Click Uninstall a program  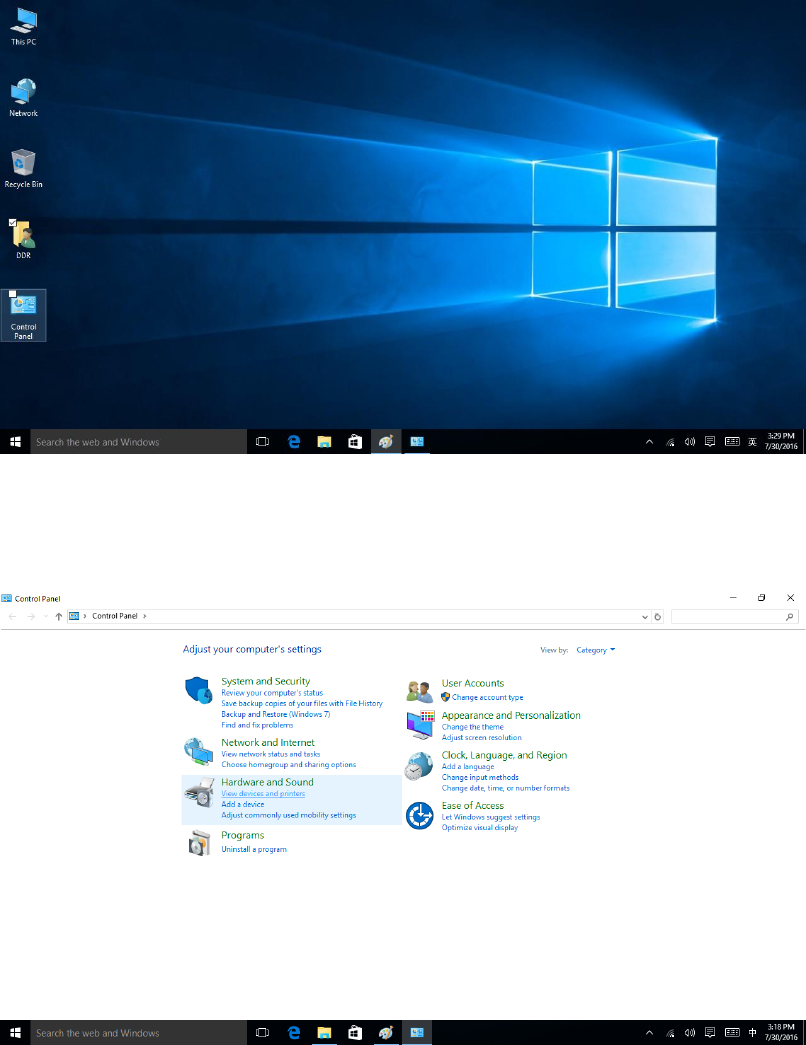(x=254, y=849)
